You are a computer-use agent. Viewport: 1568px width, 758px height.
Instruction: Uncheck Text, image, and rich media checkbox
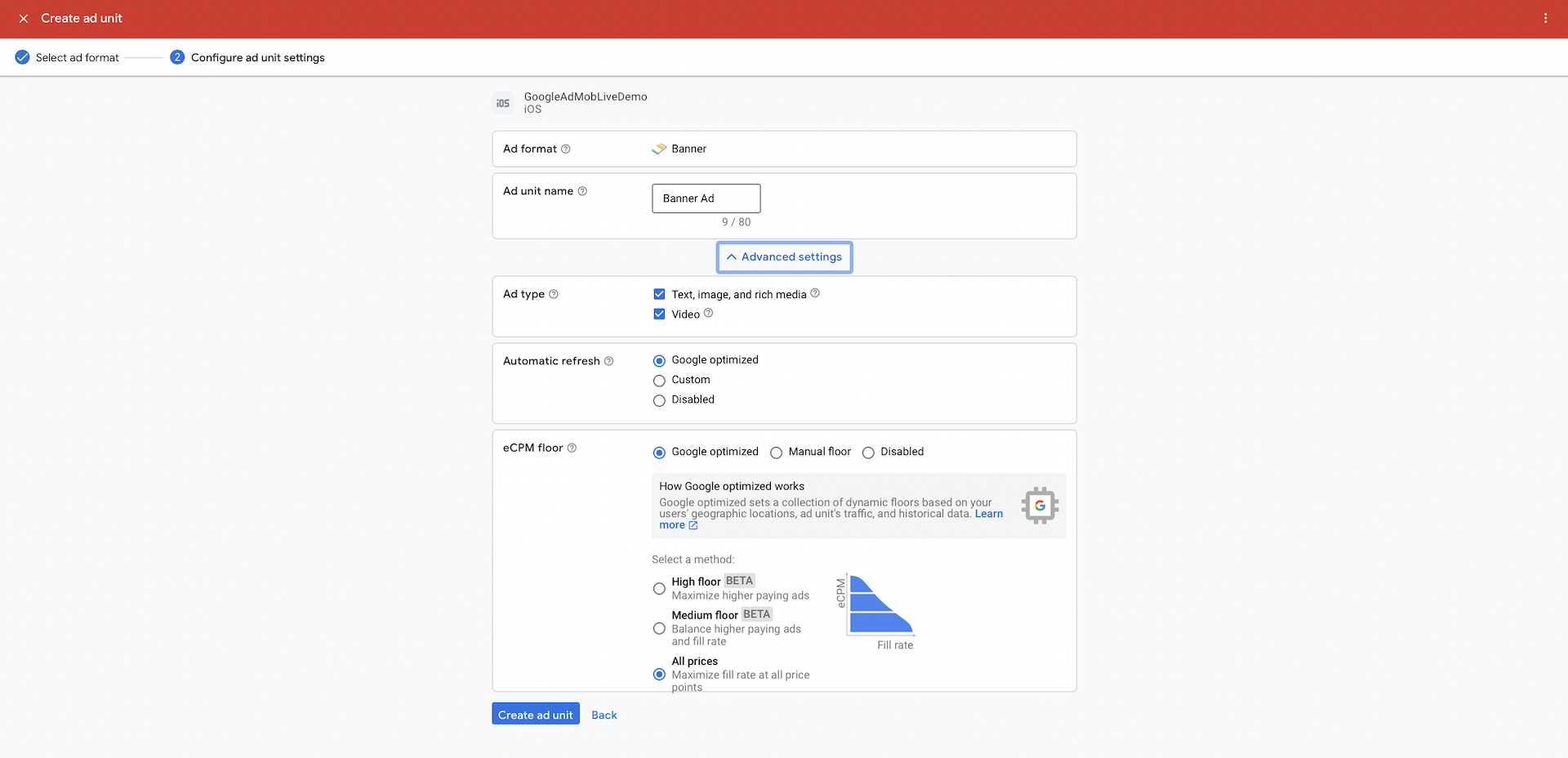(659, 294)
